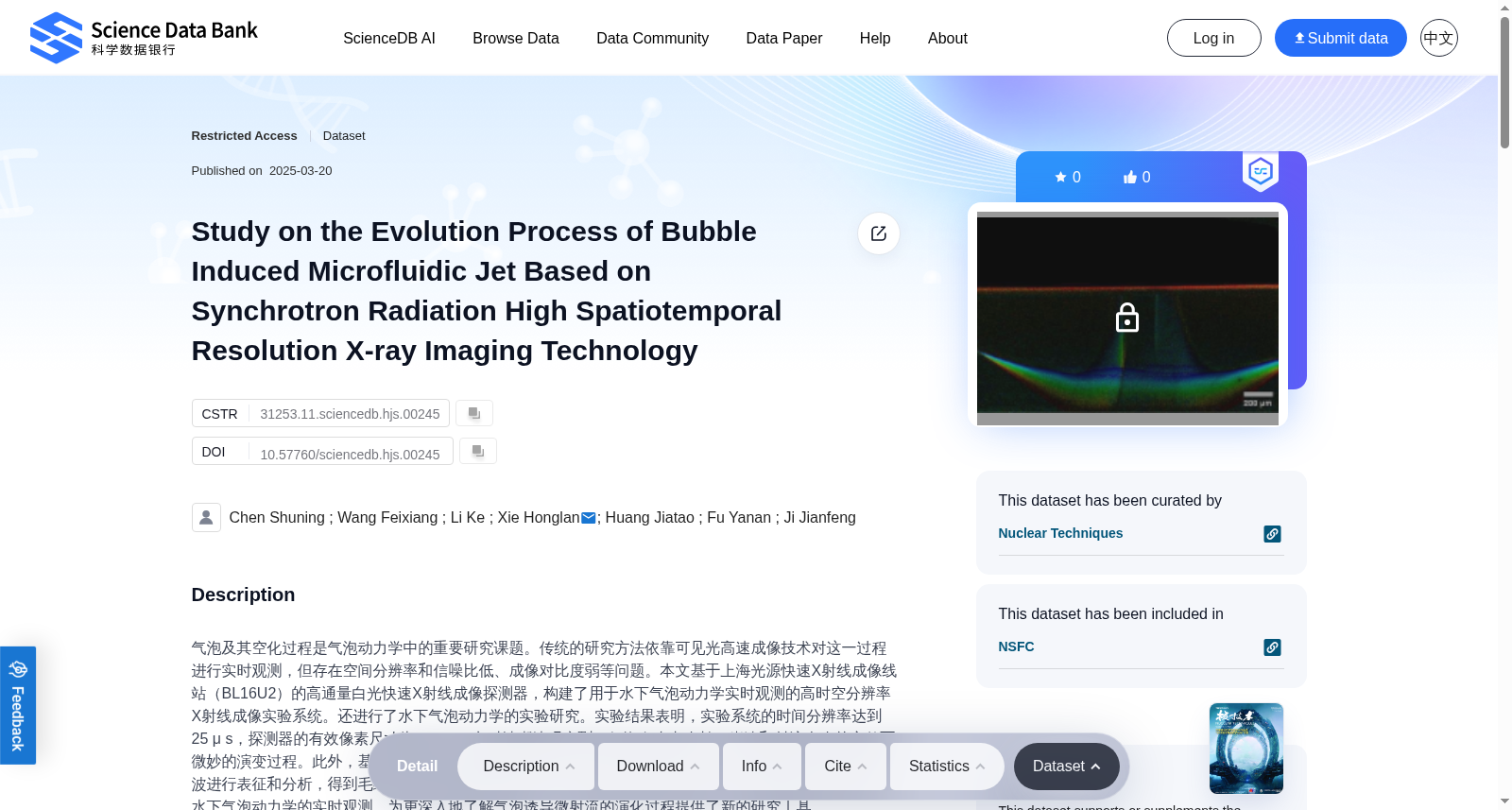This screenshot has height=810, width=1512.
Task: Open Data Paper menu item
Action: click(x=784, y=38)
